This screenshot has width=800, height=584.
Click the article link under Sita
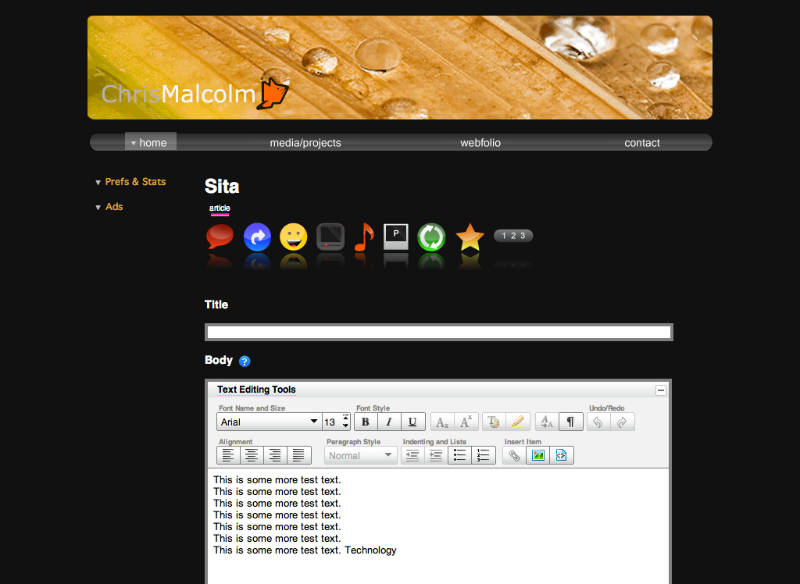pos(219,208)
